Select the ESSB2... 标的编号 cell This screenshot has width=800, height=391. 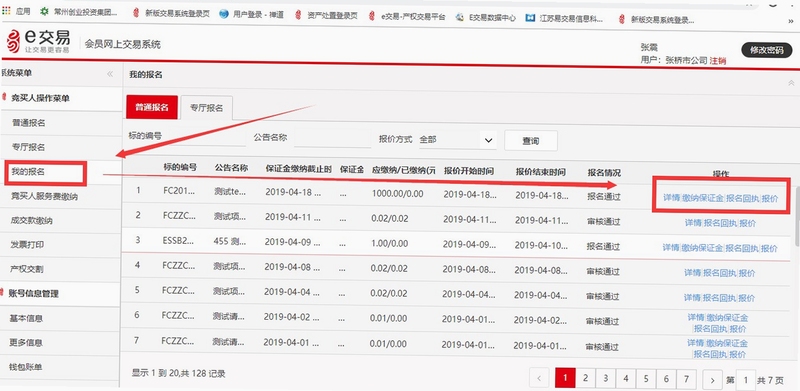(x=179, y=242)
